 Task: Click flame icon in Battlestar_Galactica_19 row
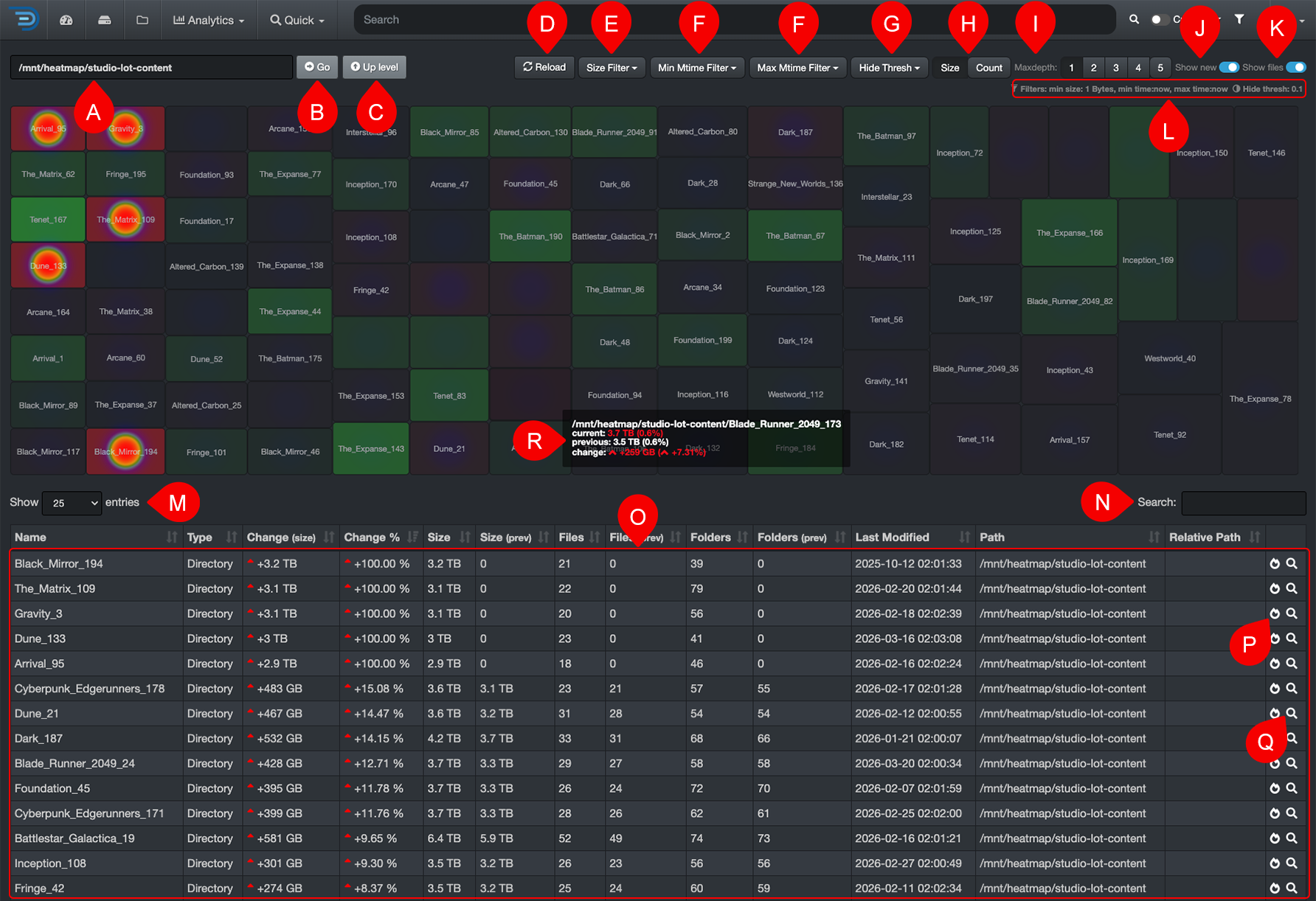point(1275,838)
